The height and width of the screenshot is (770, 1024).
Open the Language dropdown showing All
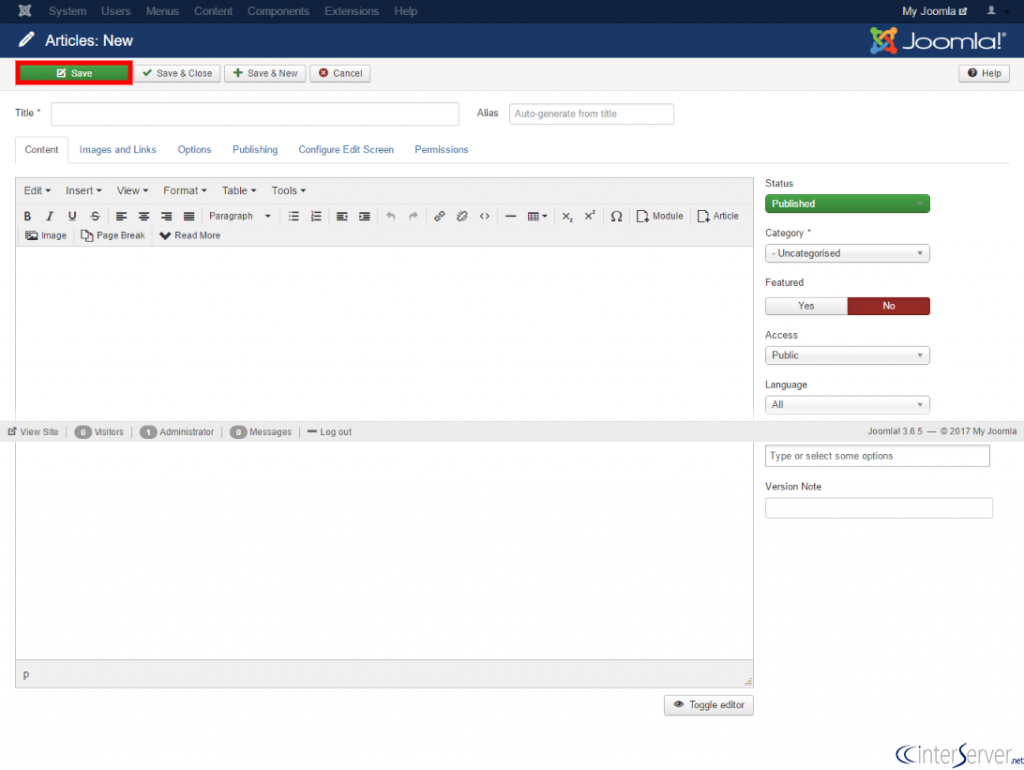pos(847,405)
